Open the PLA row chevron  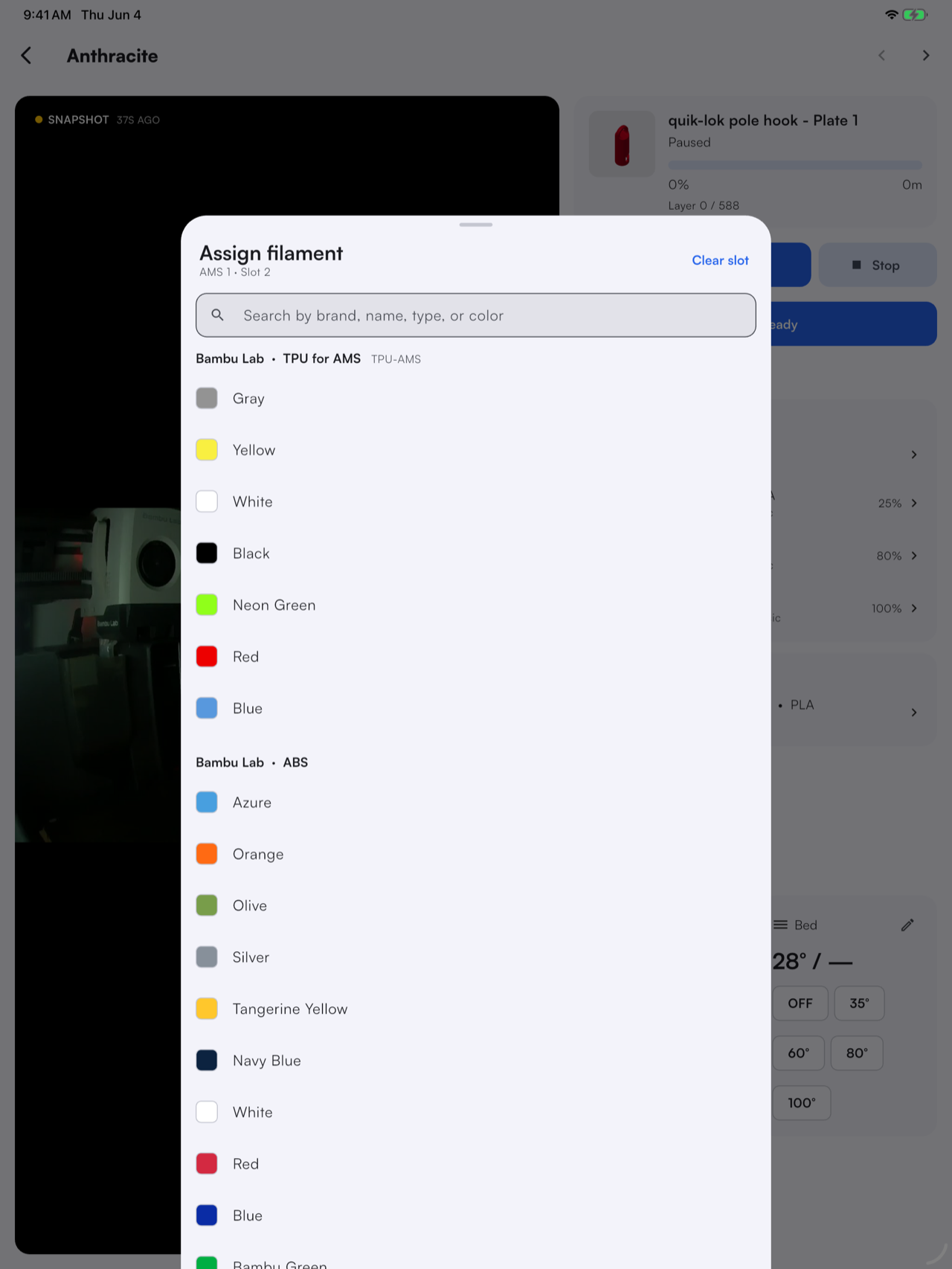[x=914, y=713]
